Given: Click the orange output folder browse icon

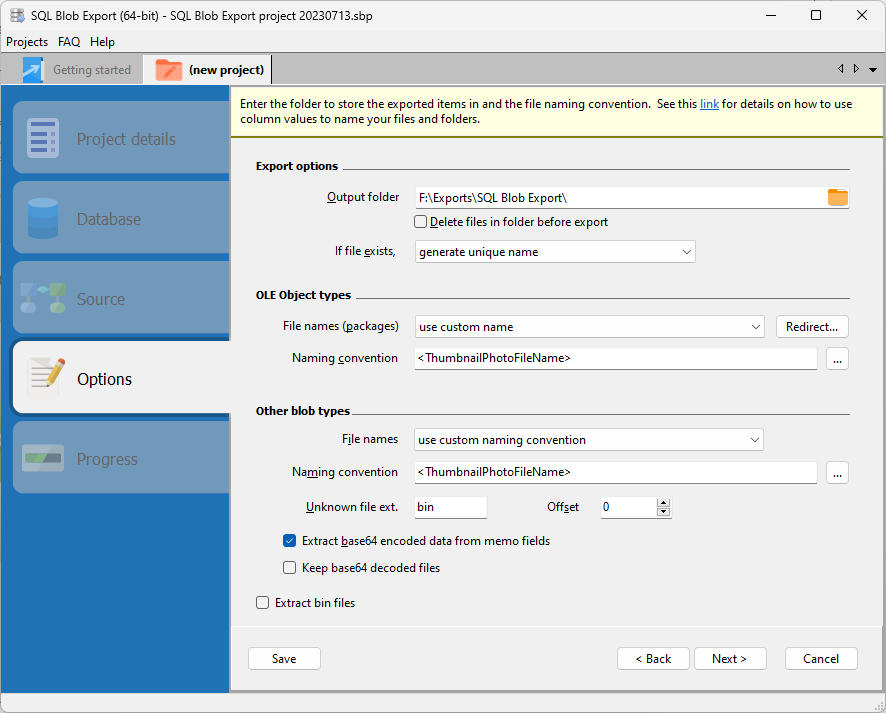Looking at the screenshot, I should 837,197.
